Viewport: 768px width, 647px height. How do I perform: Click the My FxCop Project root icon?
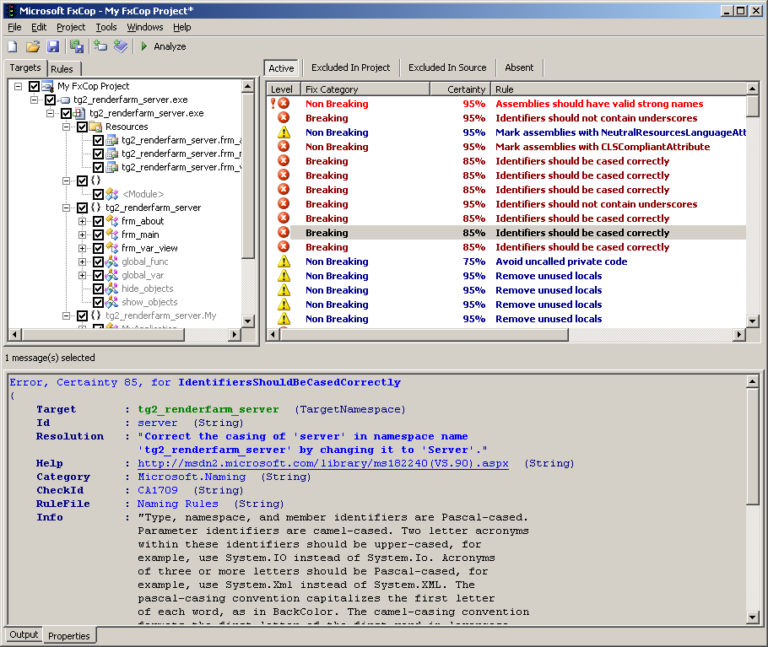pos(48,87)
